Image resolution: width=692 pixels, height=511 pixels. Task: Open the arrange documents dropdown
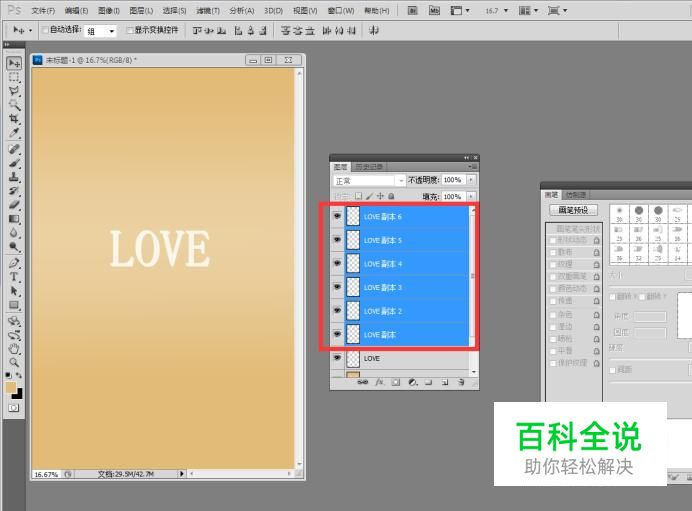click(x=528, y=11)
